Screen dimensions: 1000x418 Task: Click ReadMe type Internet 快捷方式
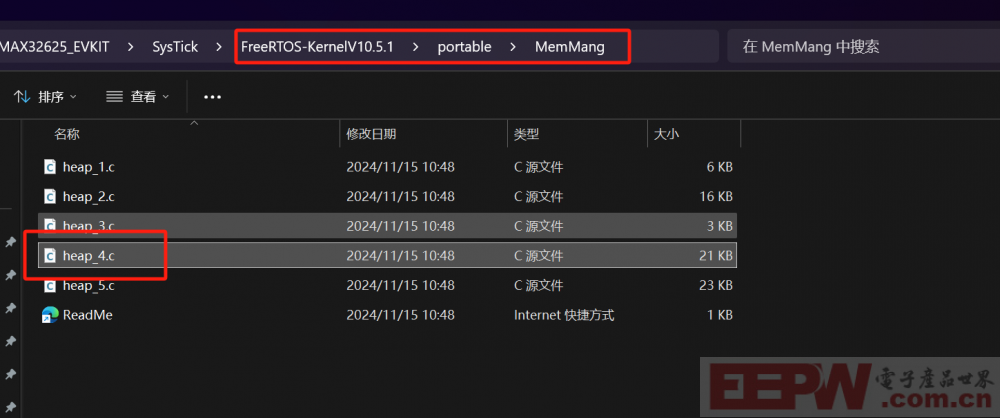pyautogui.click(x=564, y=315)
